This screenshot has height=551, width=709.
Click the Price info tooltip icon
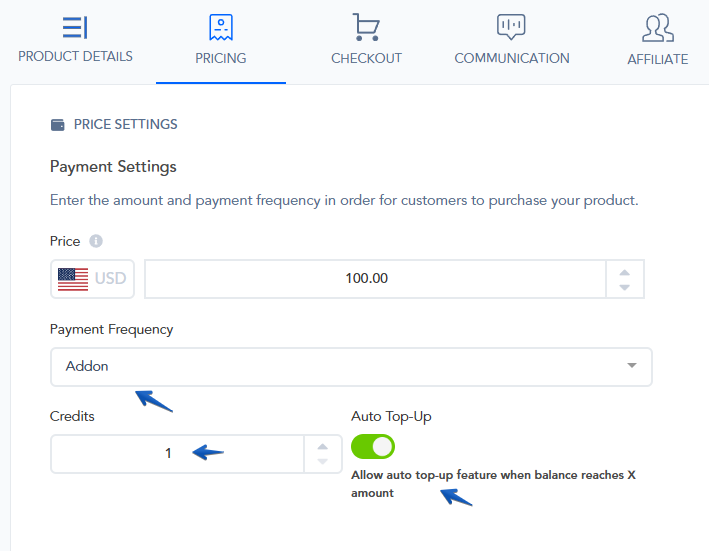click(96, 241)
